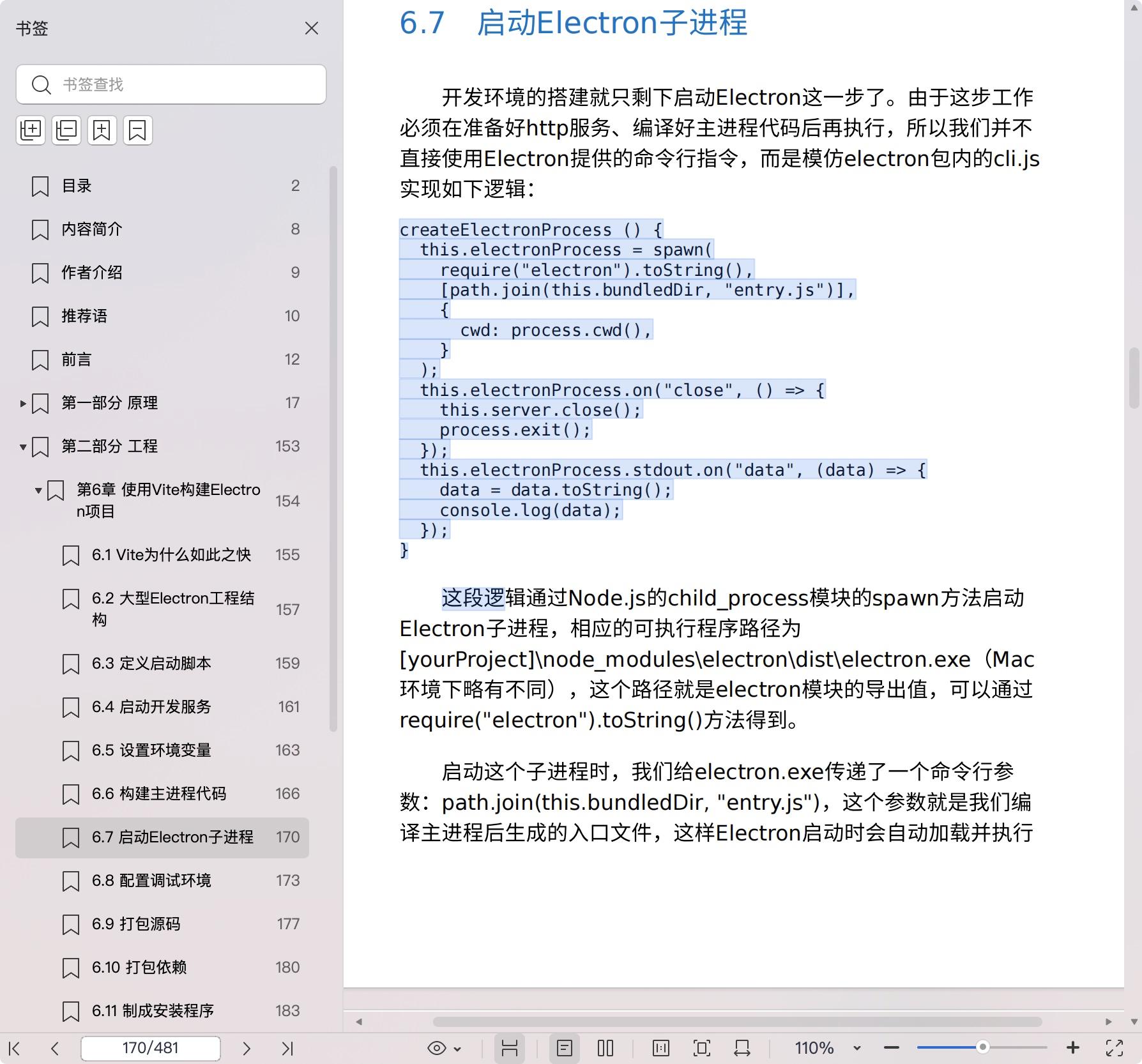The height and width of the screenshot is (1064, 1142).
Task: Open eye protection view mode icon
Action: tap(437, 1048)
